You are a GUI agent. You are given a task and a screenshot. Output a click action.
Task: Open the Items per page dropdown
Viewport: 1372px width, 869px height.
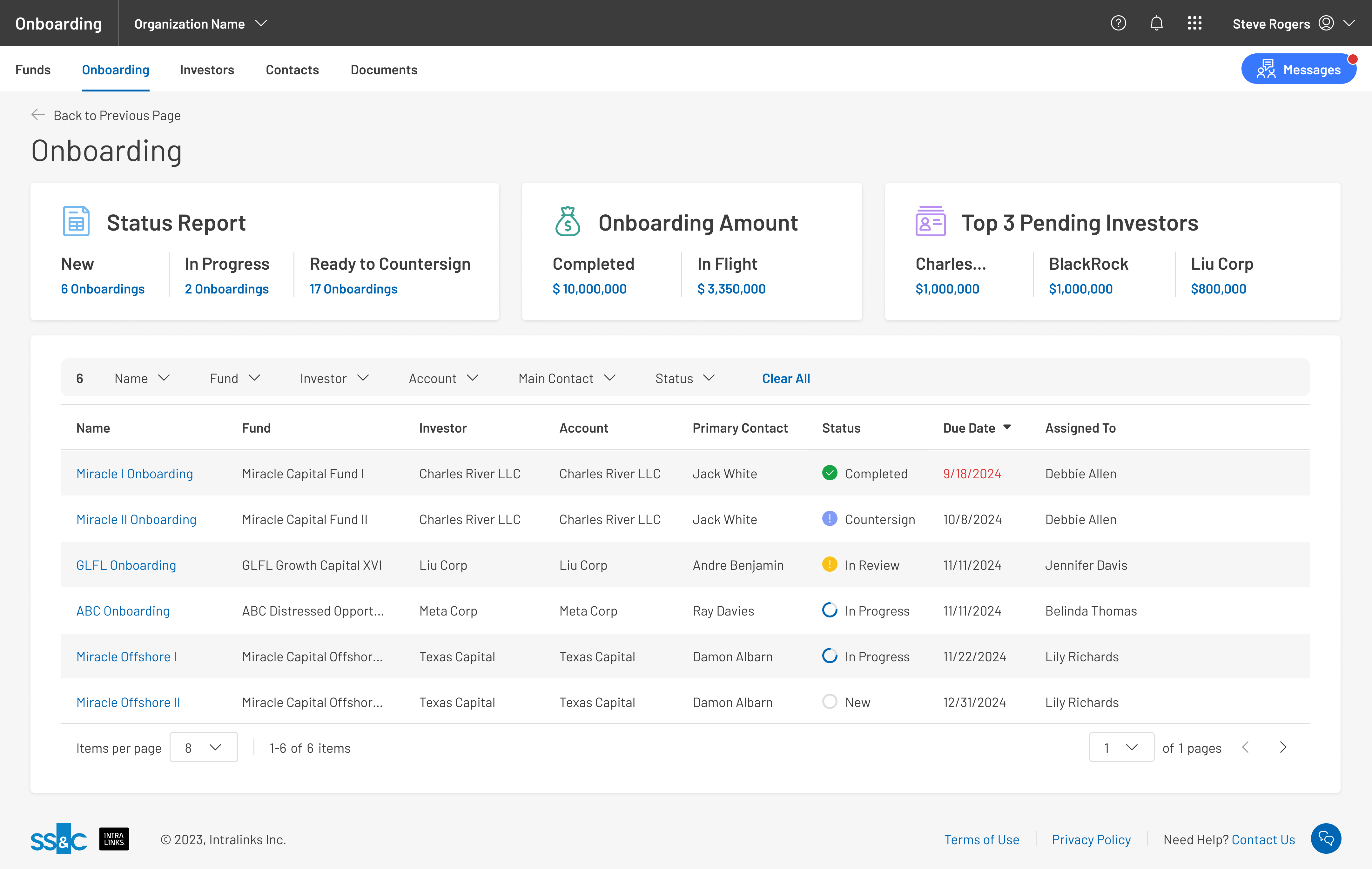(x=203, y=747)
